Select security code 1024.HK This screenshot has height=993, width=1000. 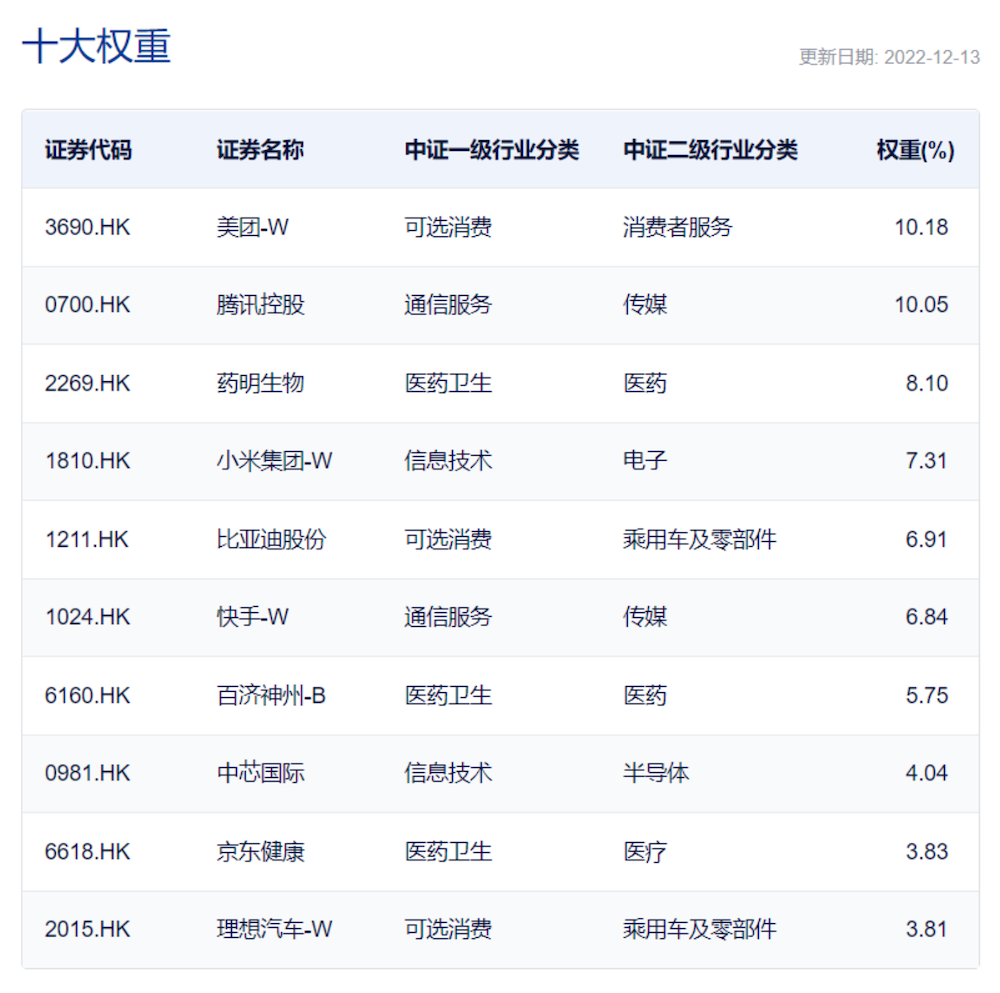(x=87, y=617)
